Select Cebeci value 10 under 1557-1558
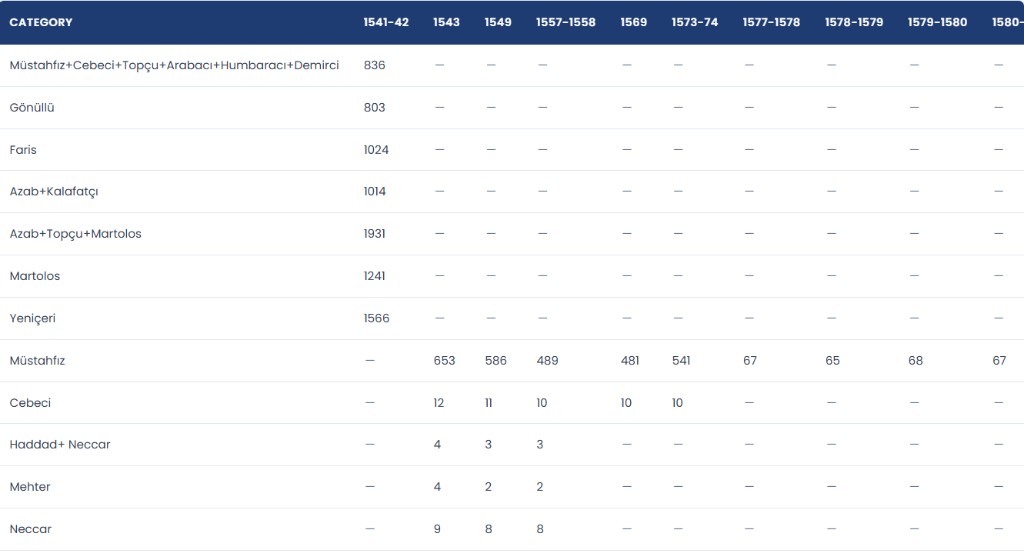The height and width of the screenshot is (560, 1024). coord(541,403)
